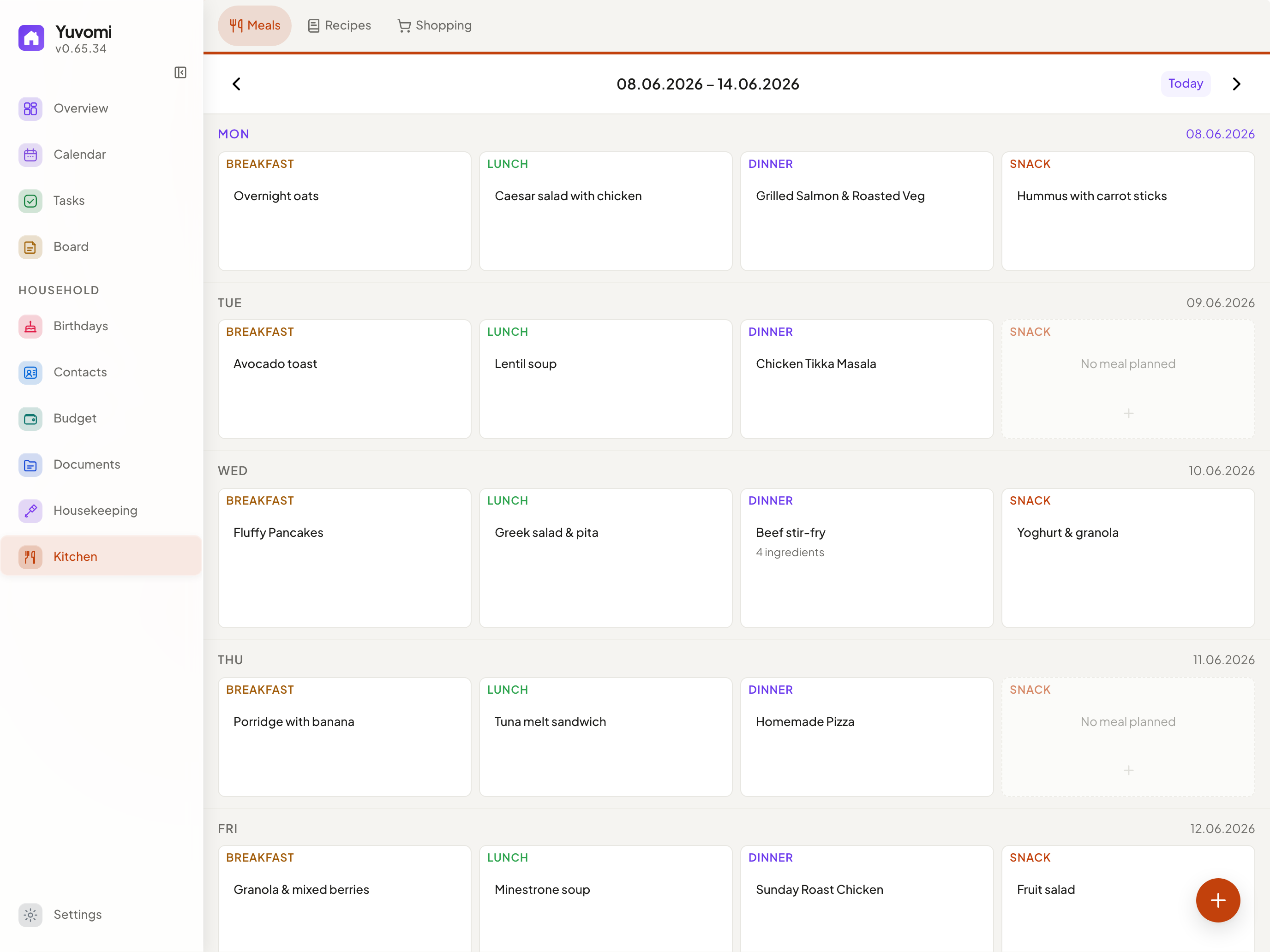Click the TUE day heading
The width and height of the screenshot is (1270, 952).
[x=230, y=303]
